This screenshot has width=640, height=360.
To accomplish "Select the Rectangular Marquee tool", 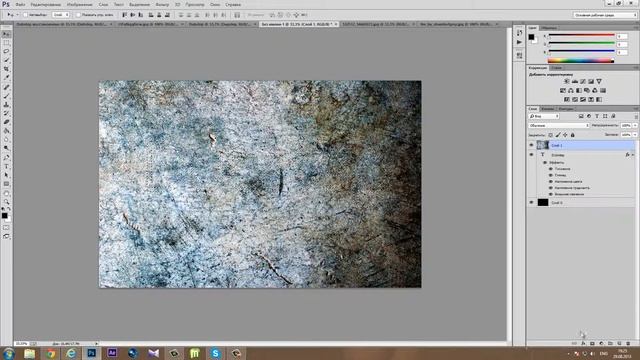I will (6, 43).
